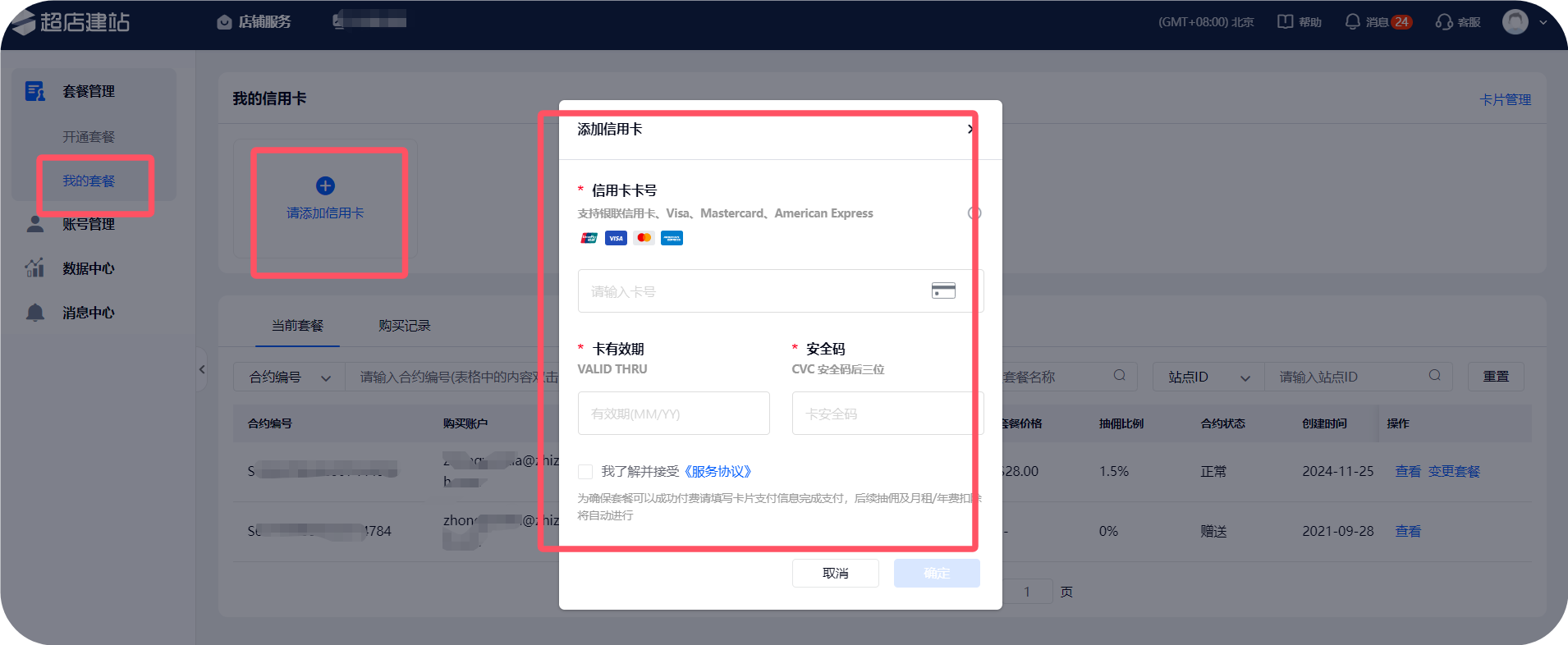Click the info icon beside supported cards text

click(x=974, y=213)
